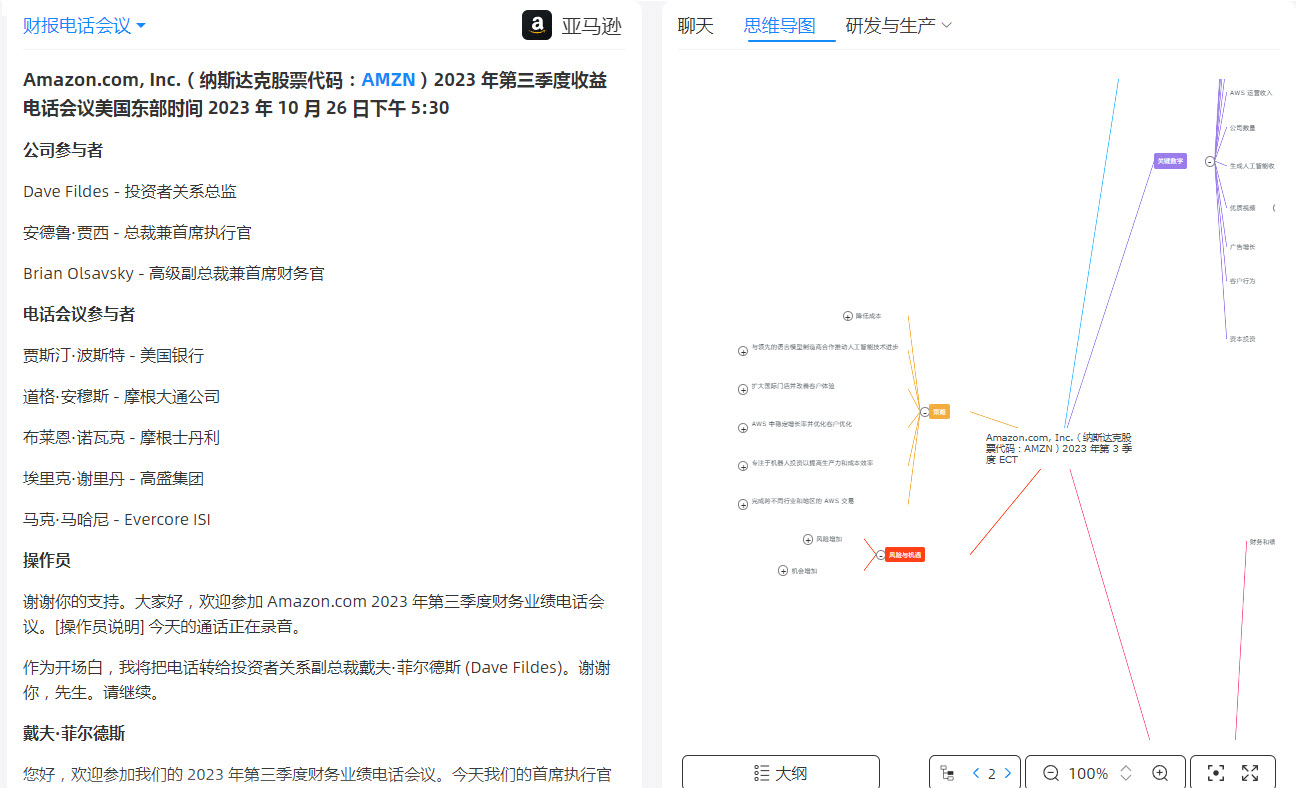This screenshot has width=1296, height=788.
Task: Go to next level with right chevron
Action: 1007,773
